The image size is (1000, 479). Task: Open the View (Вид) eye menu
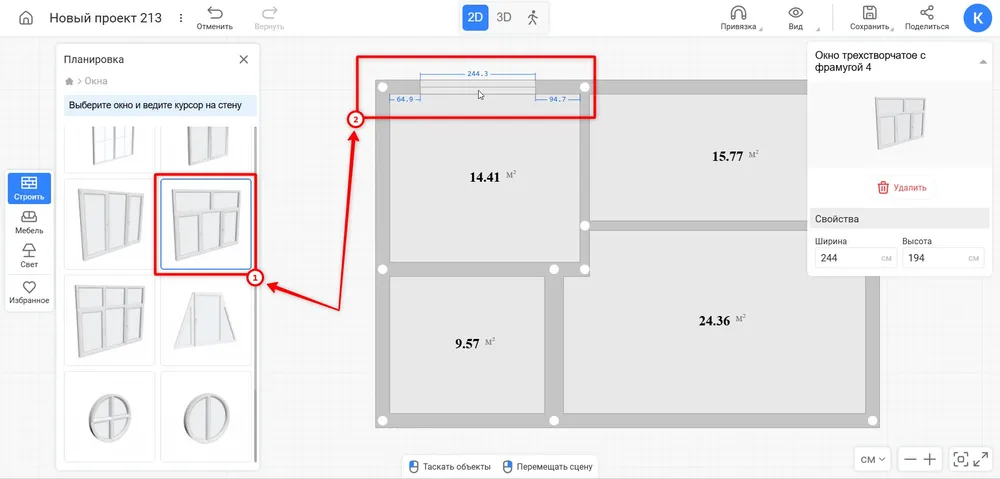(x=797, y=13)
